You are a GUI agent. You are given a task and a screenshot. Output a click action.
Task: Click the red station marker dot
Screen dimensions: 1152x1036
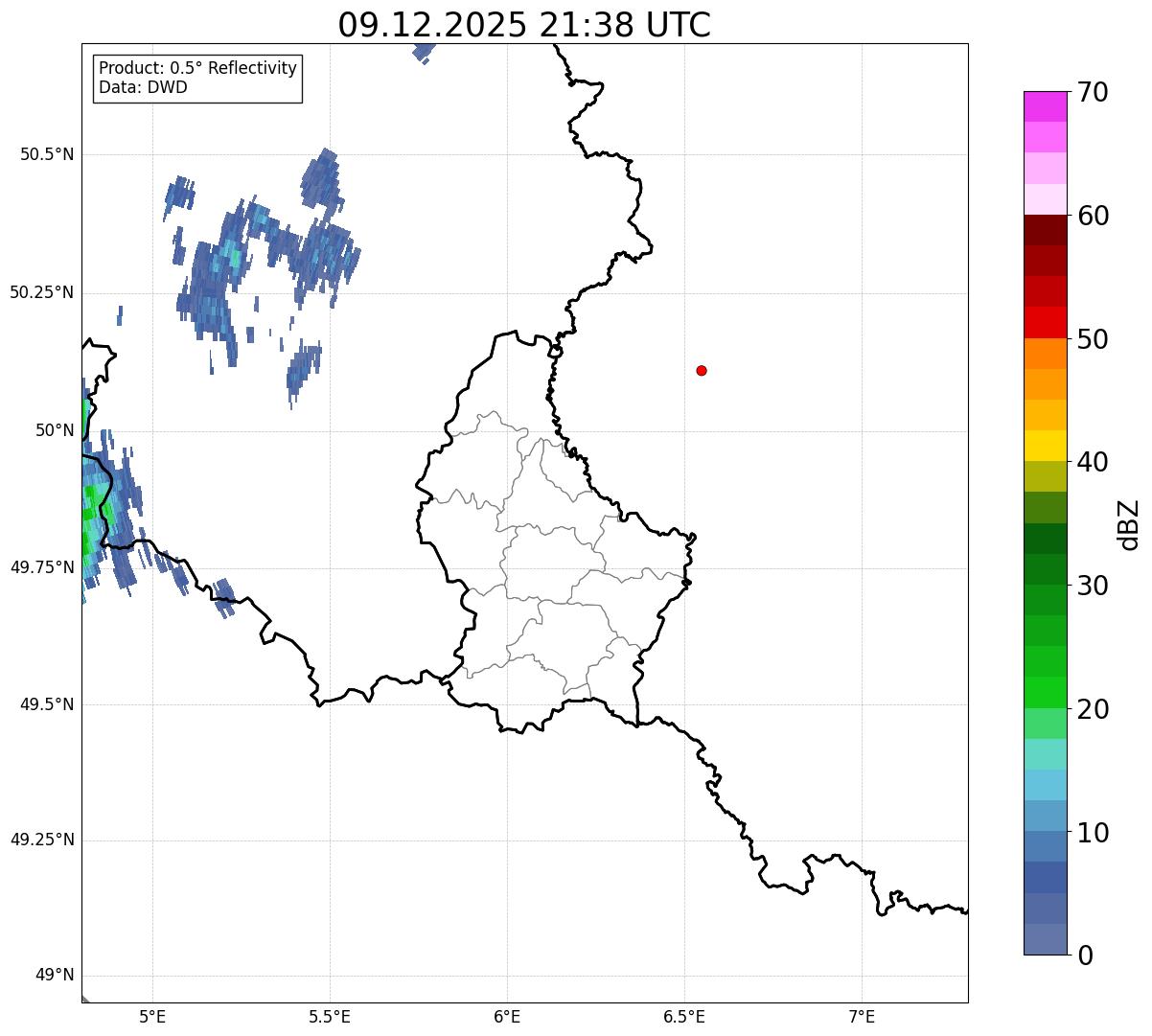[702, 371]
